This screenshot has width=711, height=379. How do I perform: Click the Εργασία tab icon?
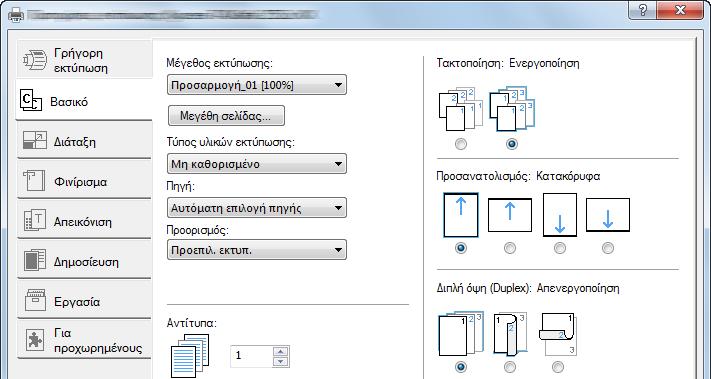[x=35, y=300]
